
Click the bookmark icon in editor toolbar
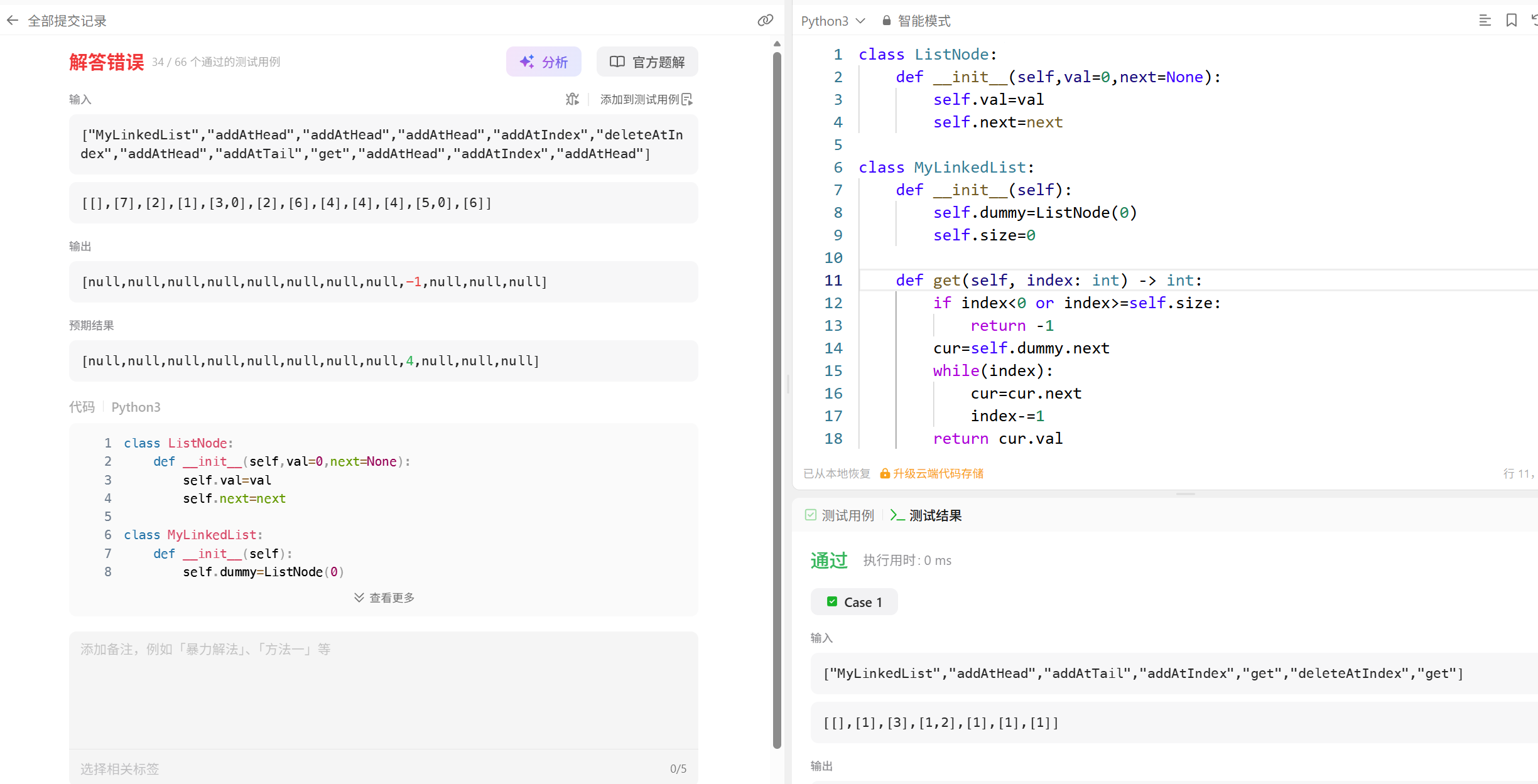tap(1512, 21)
